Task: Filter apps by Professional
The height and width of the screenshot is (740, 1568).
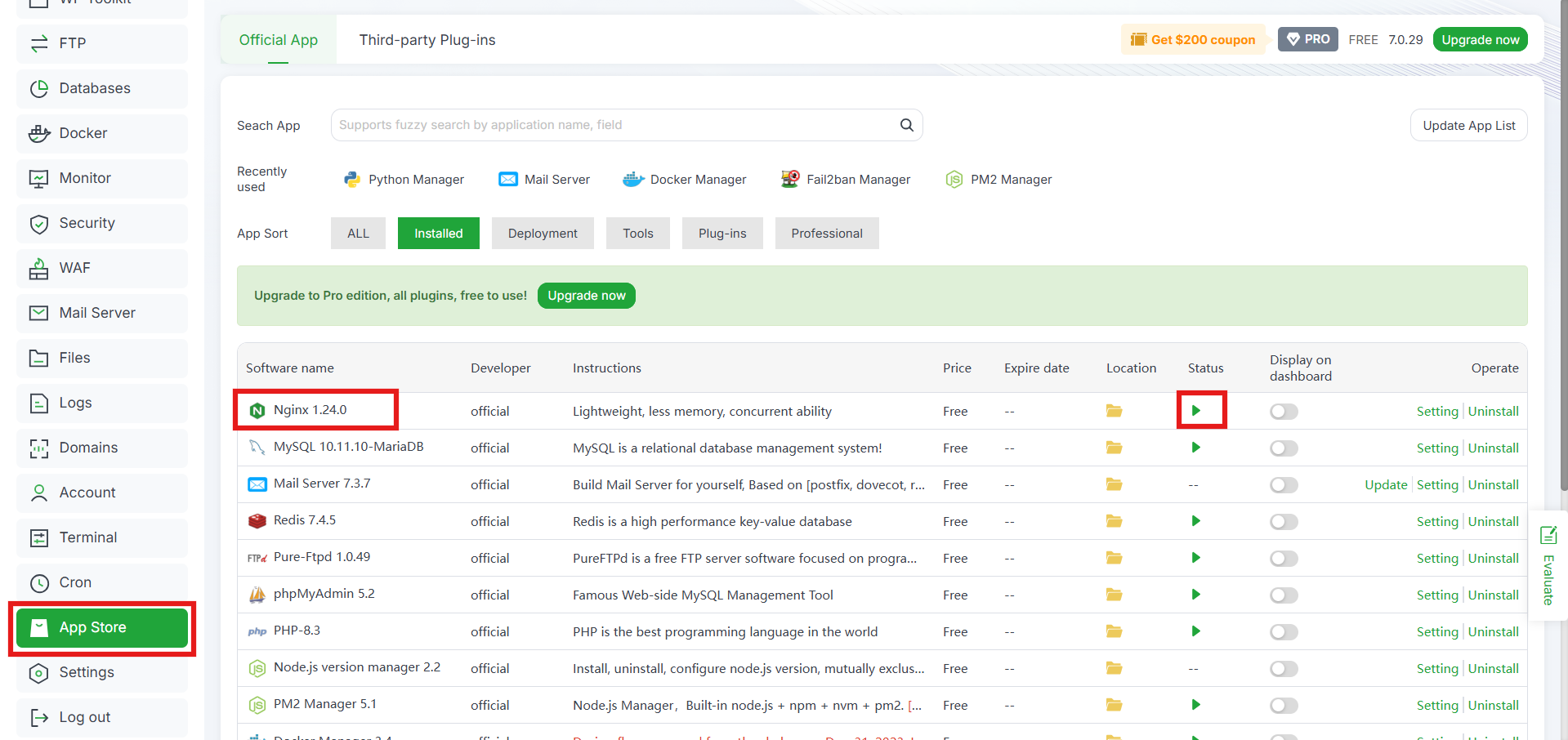Action: click(x=827, y=234)
